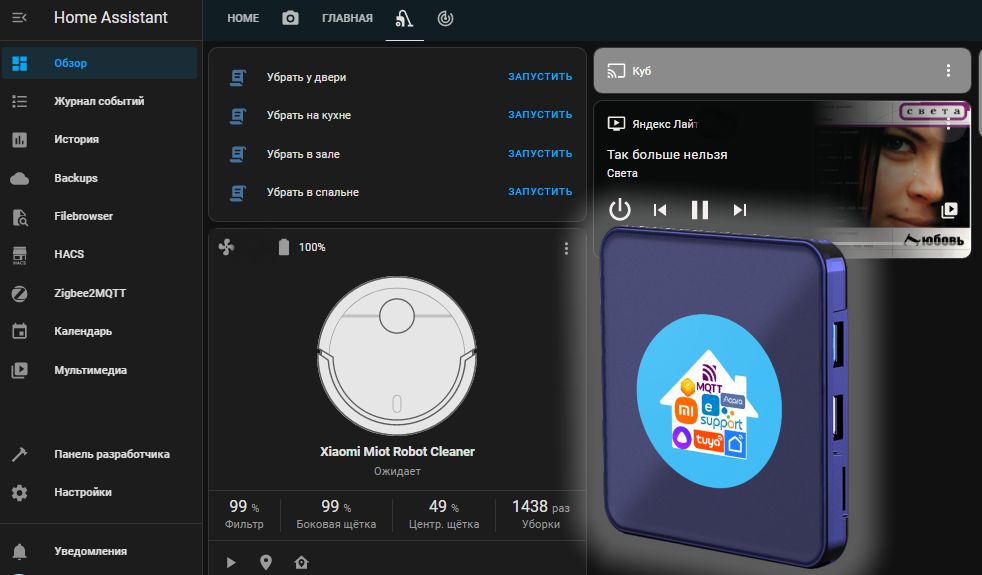Click the gear icon for Настройки
Screen dimensions: 982x575
coord(19,492)
